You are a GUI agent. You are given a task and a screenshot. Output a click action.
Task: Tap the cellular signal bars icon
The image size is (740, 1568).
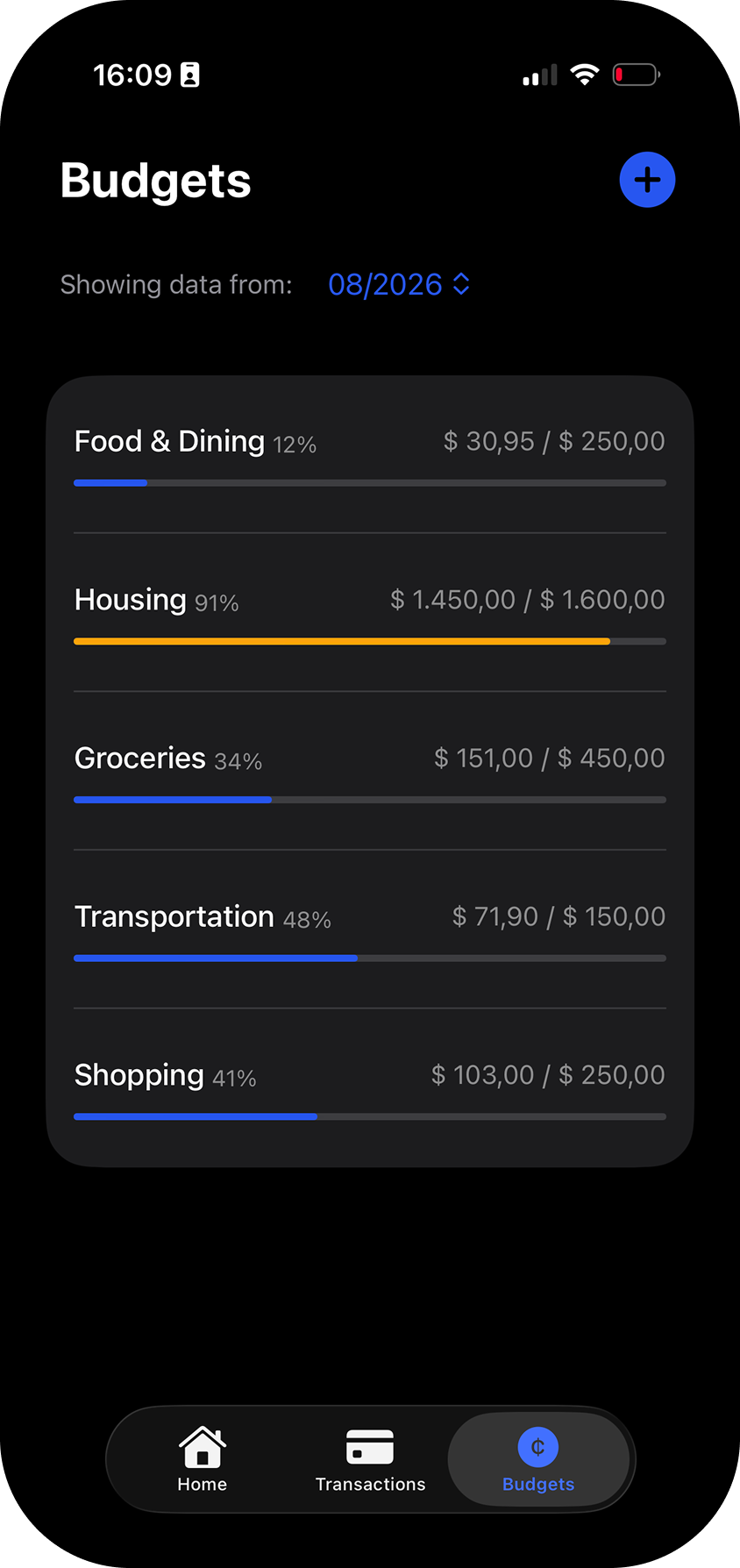[x=540, y=75]
